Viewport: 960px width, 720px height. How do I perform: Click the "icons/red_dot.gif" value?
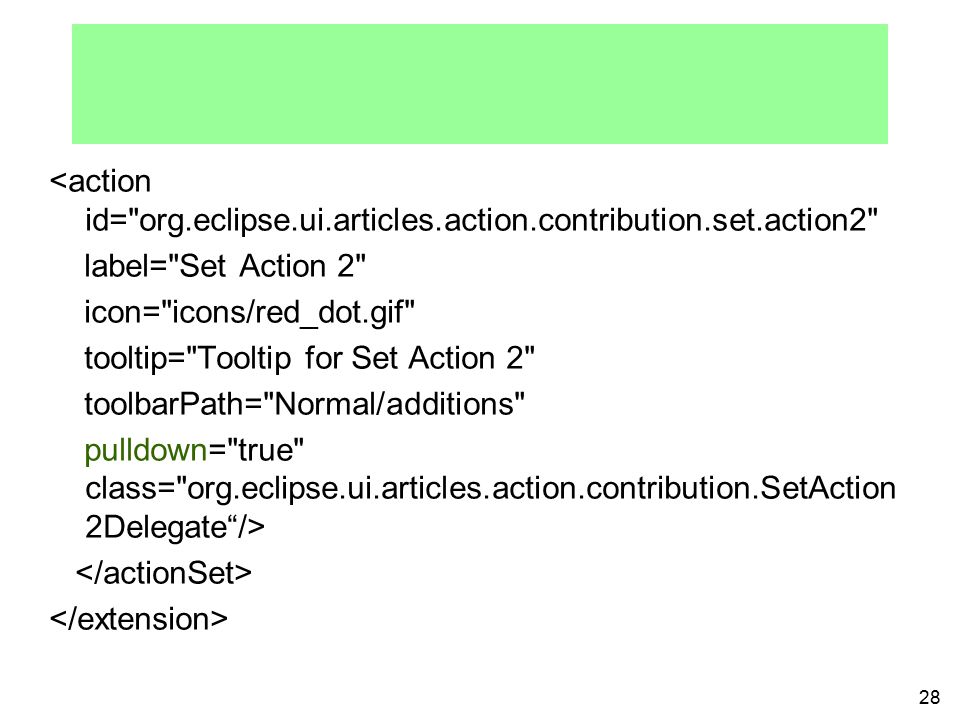coord(288,313)
